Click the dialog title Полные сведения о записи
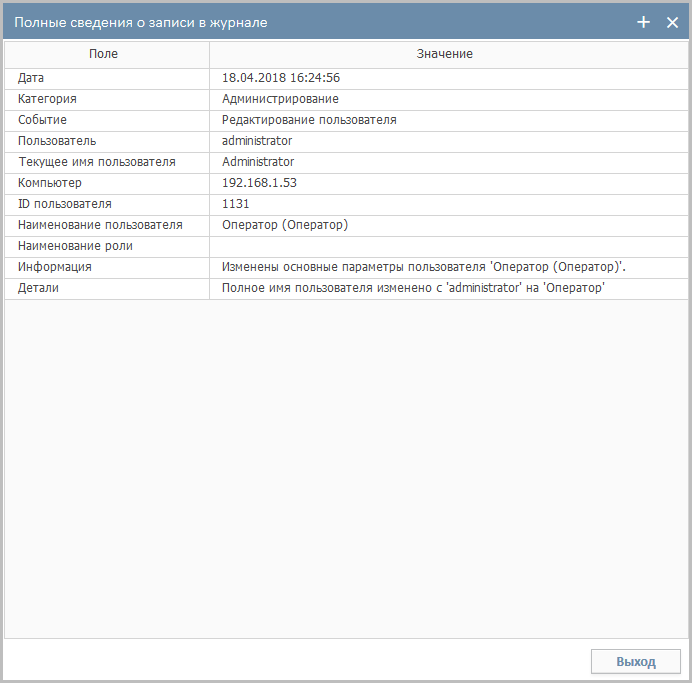Image resolution: width=692 pixels, height=683 pixels. [140, 22]
